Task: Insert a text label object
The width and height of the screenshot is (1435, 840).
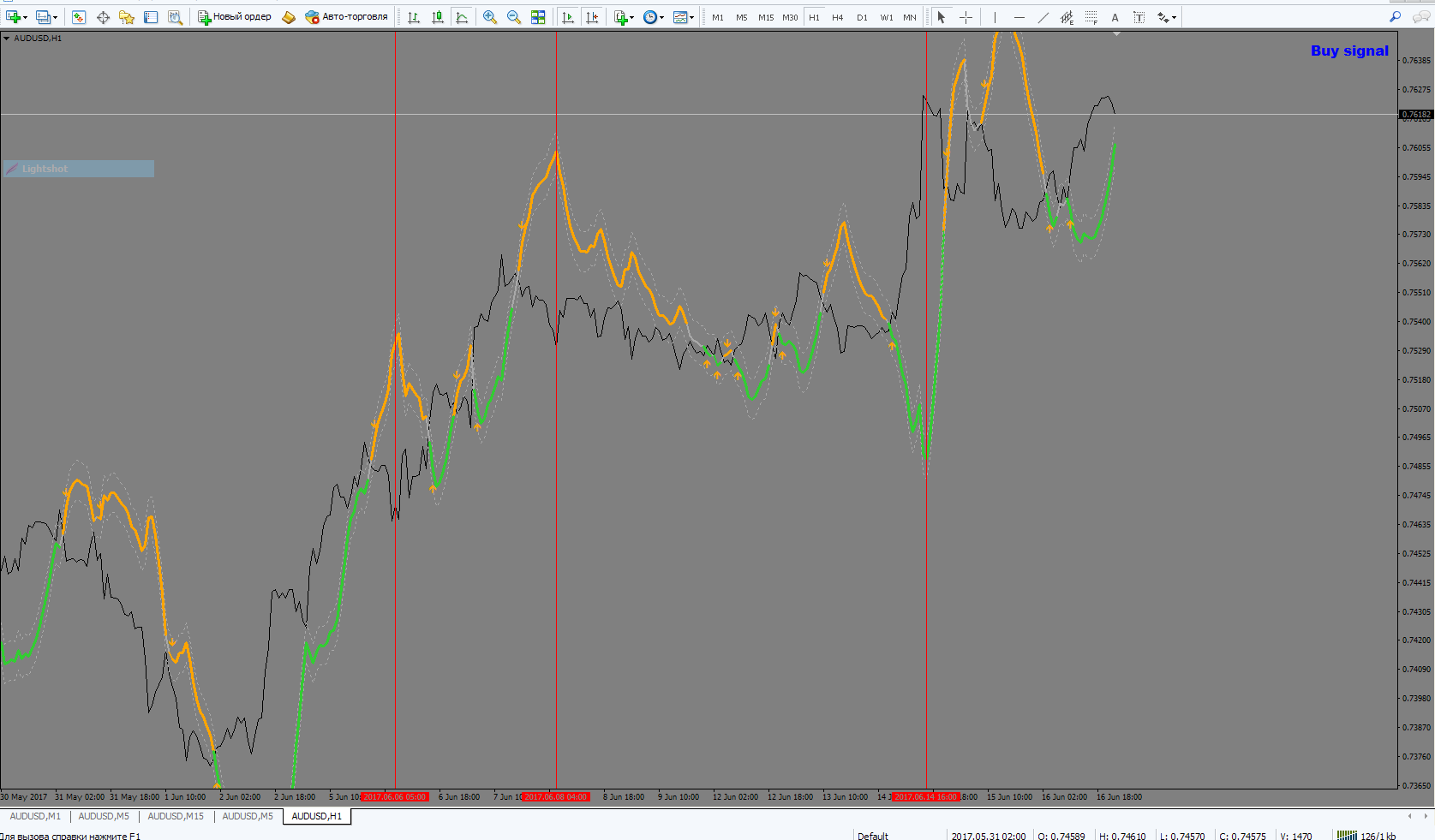Action: 1139,17
